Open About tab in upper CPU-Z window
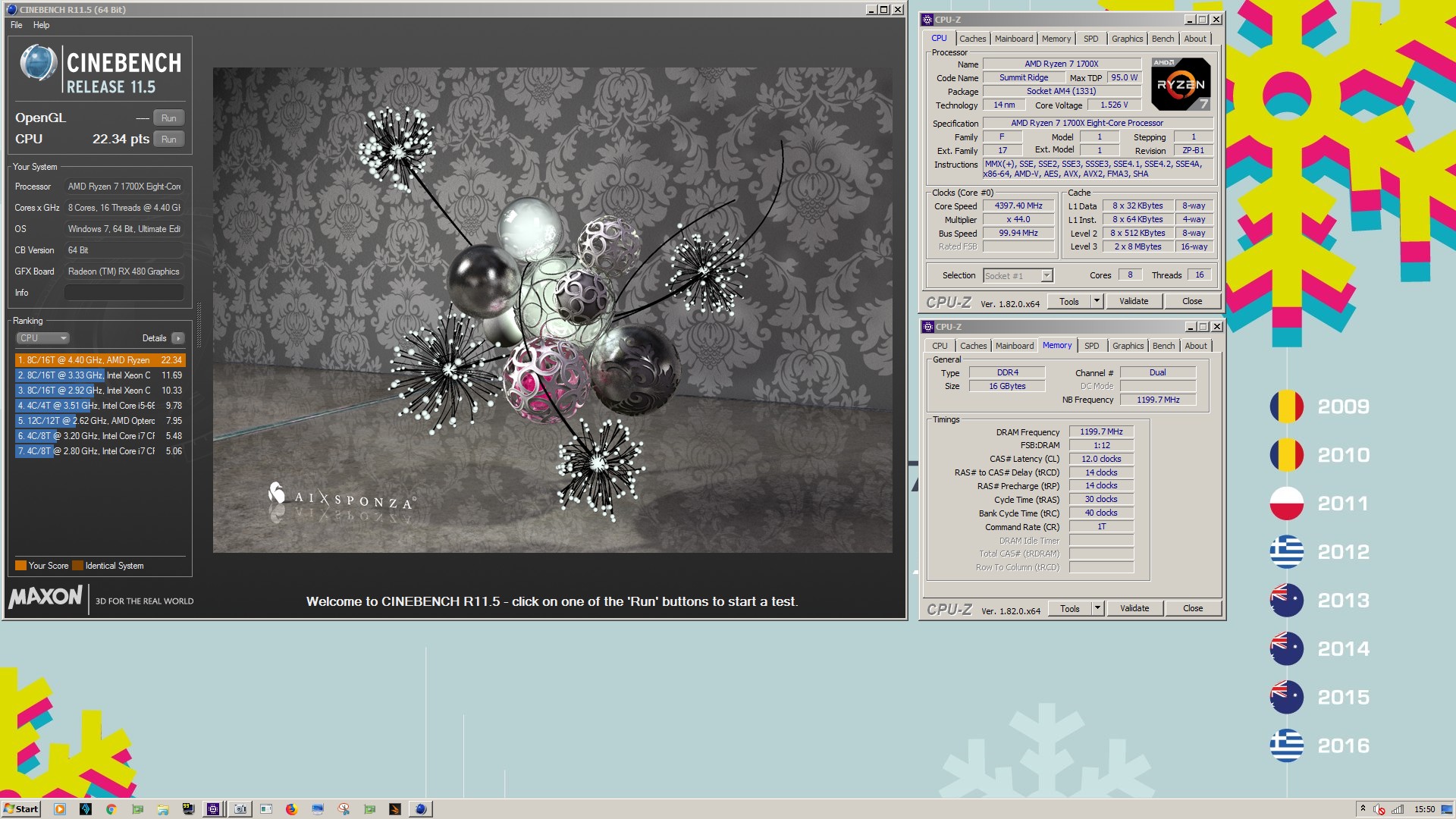This screenshot has height=819, width=1456. coord(1195,39)
